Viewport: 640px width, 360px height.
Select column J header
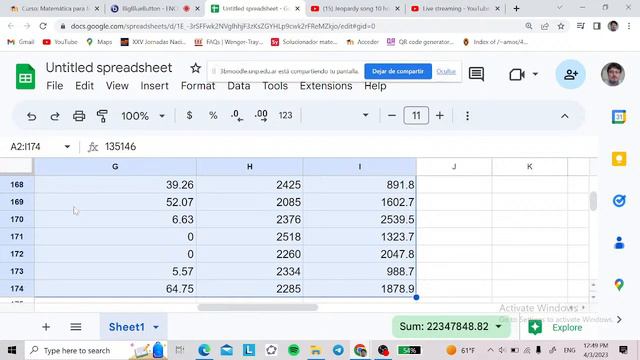click(x=454, y=167)
